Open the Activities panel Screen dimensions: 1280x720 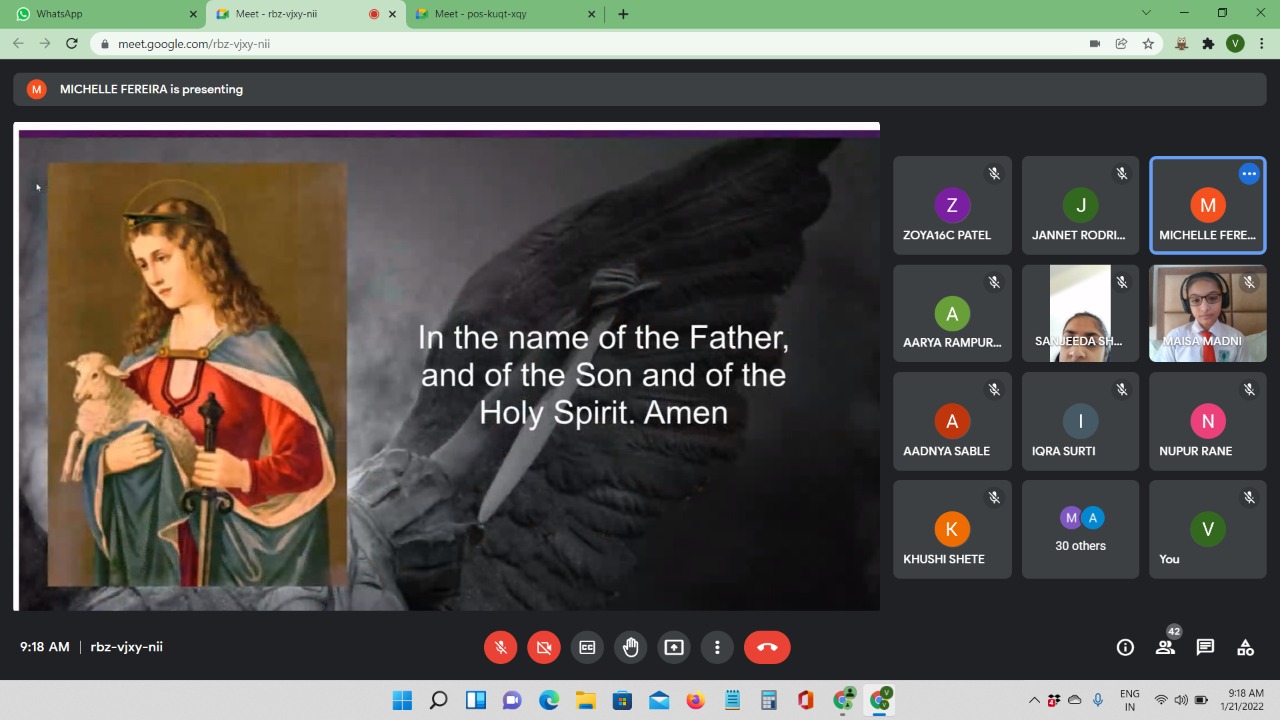point(1245,647)
